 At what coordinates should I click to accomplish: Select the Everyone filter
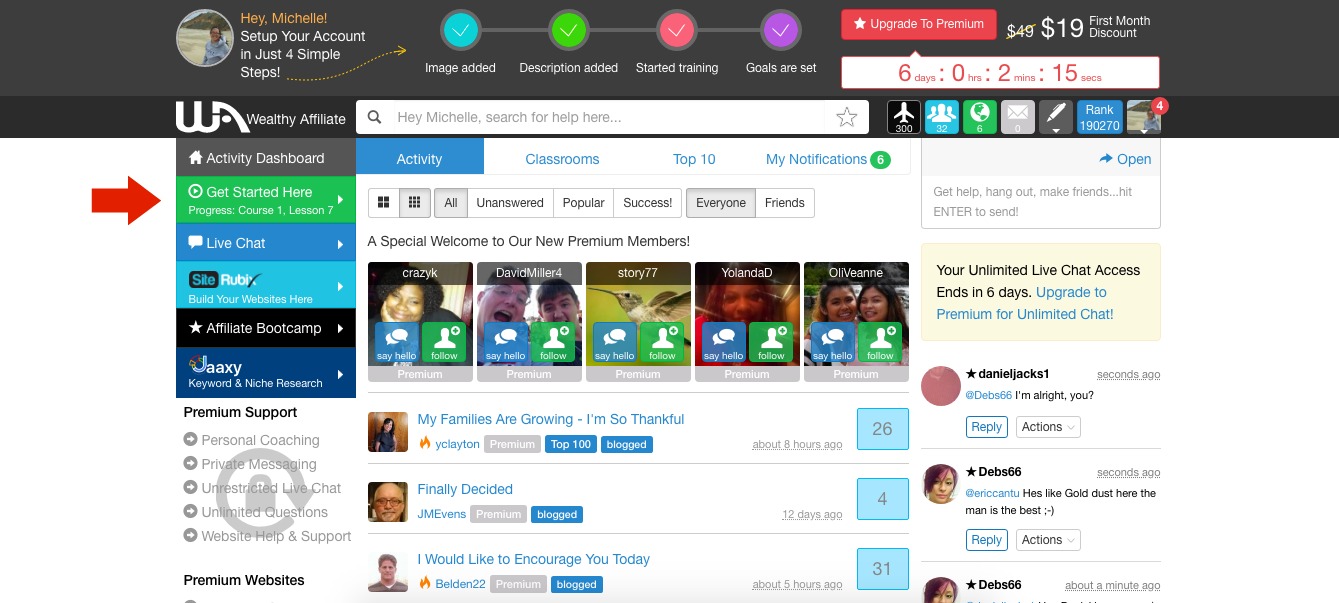click(x=721, y=203)
